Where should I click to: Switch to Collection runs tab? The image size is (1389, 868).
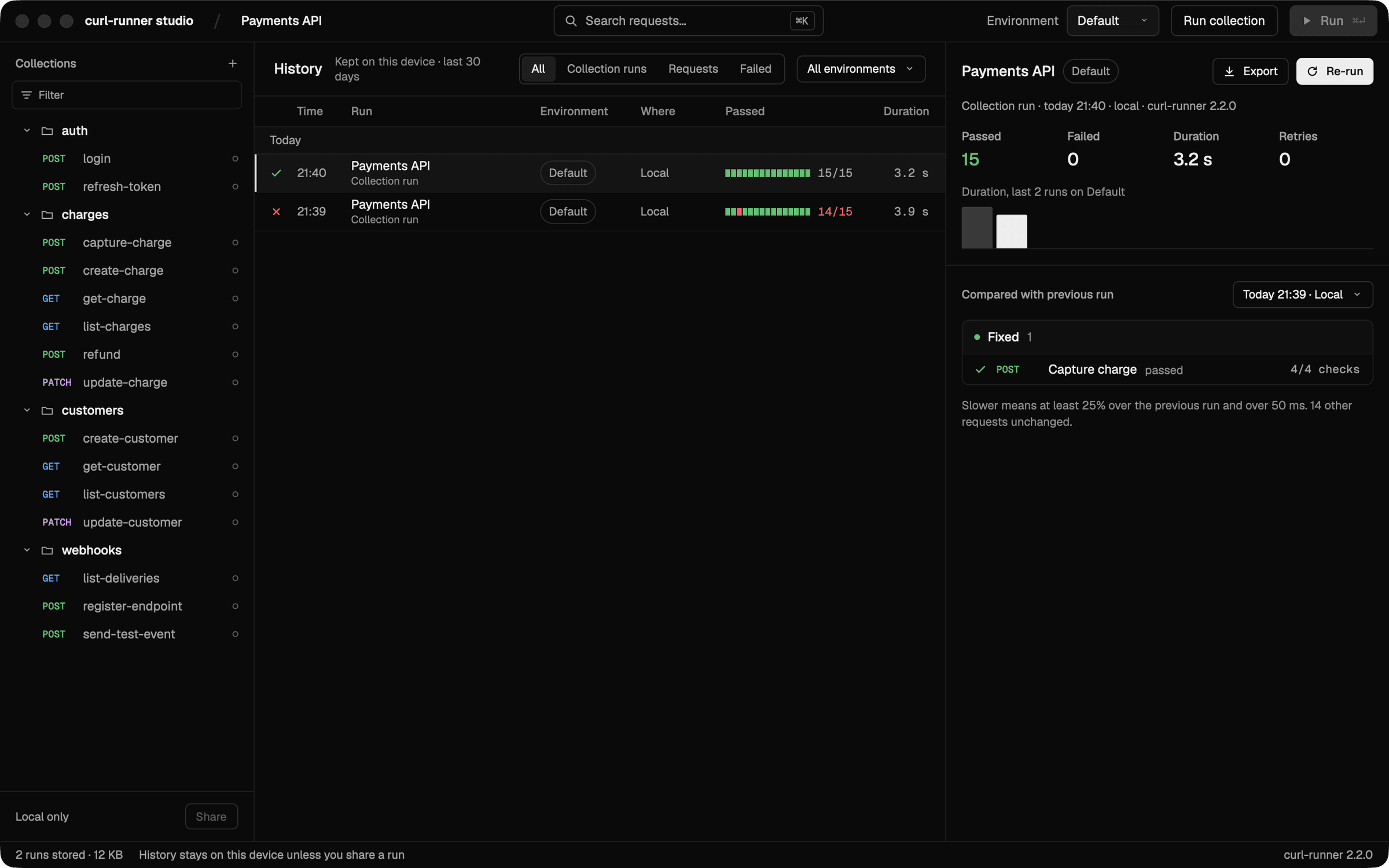(x=607, y=69)
